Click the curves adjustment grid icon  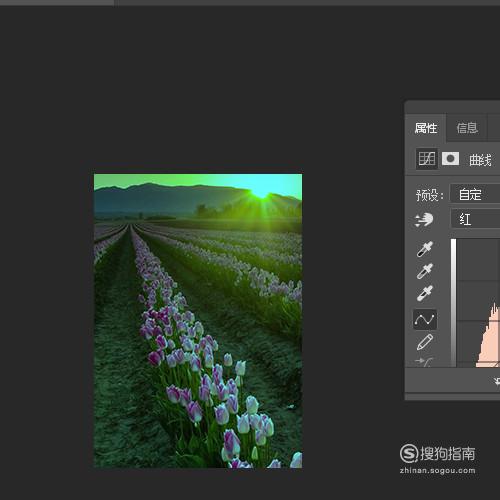pyautogui.click(x=427, y=159)
